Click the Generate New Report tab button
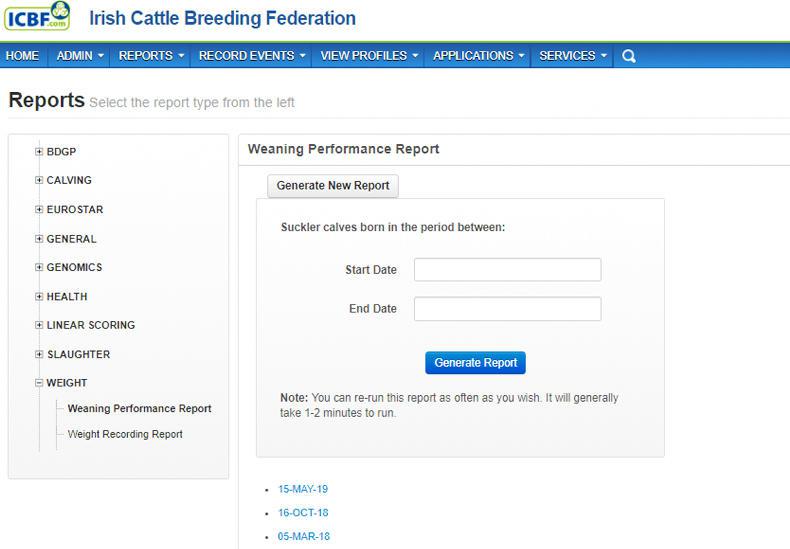This screenshot has width=790, height=549. 333,186
